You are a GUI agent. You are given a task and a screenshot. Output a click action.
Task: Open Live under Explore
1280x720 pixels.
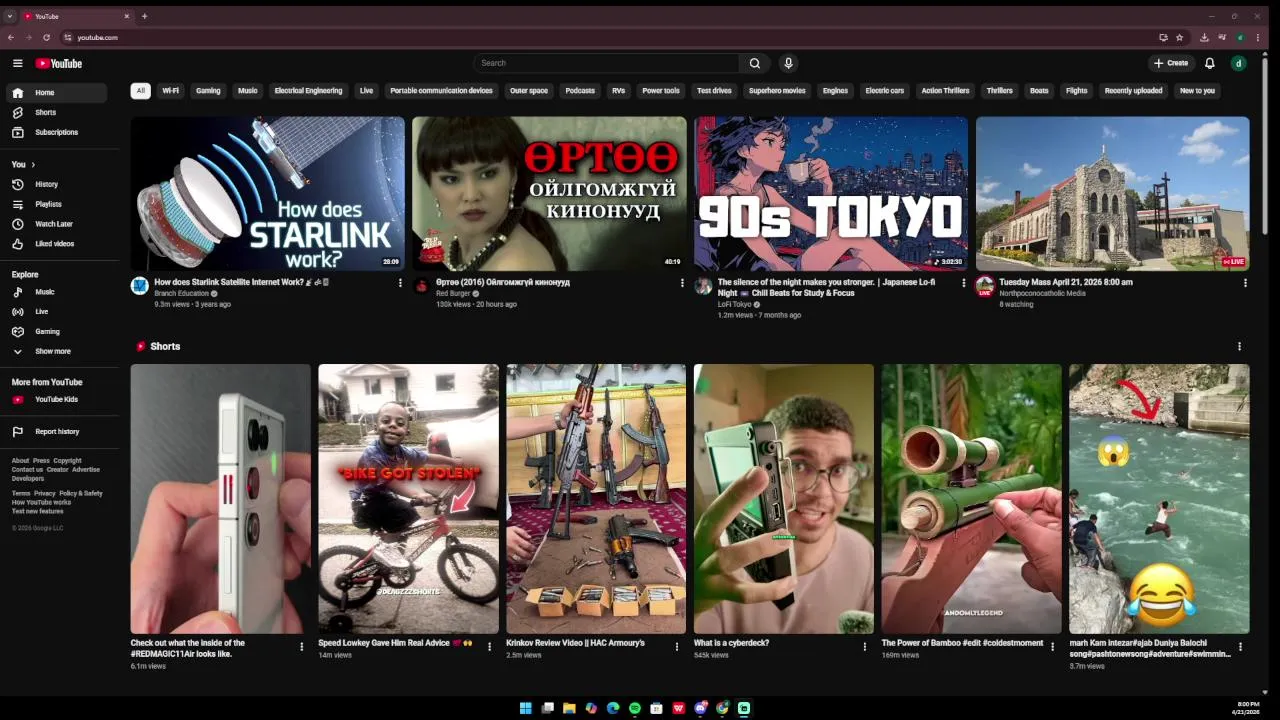56,311
